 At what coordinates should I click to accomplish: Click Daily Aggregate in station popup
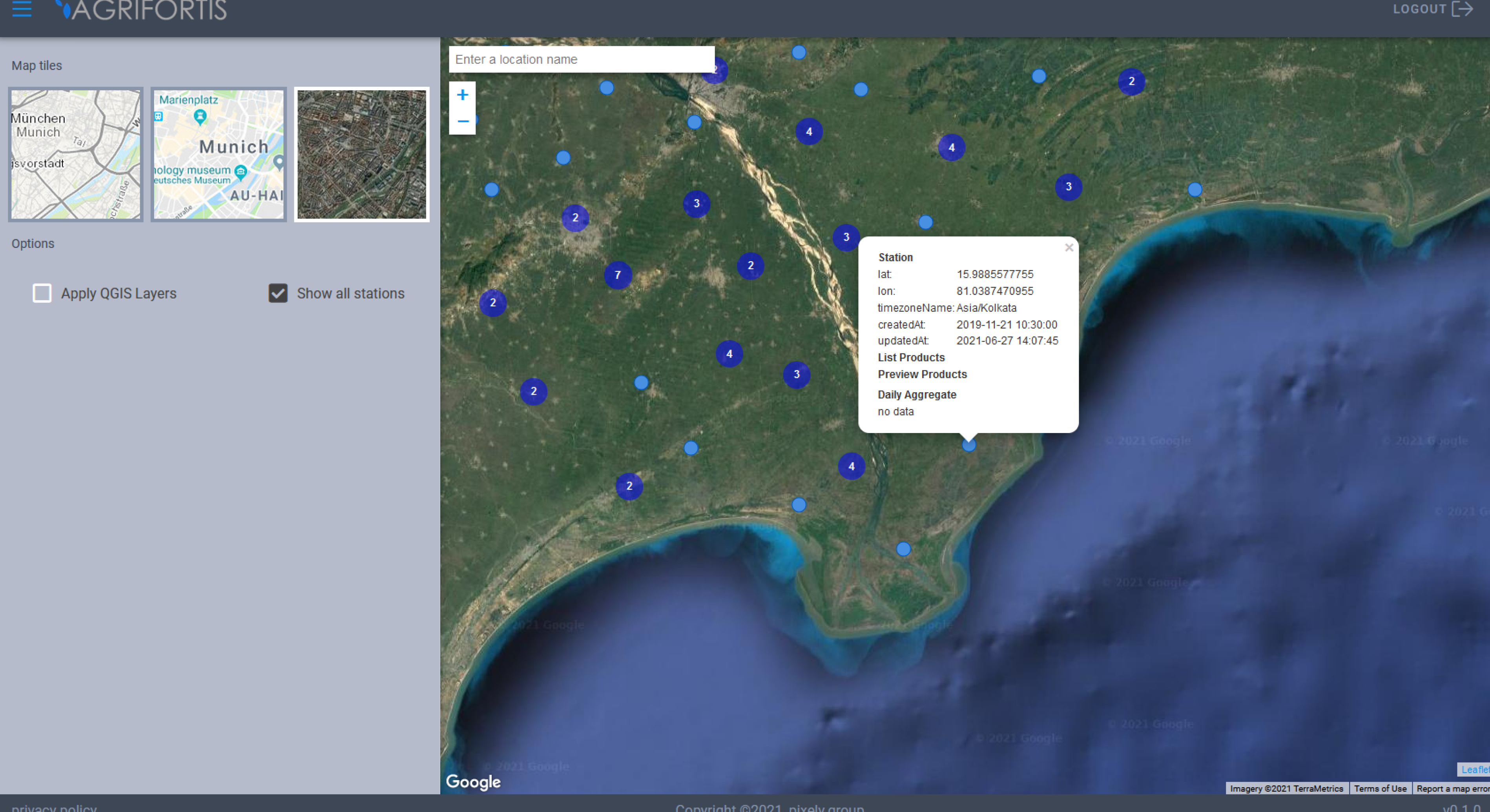point(917,395)
